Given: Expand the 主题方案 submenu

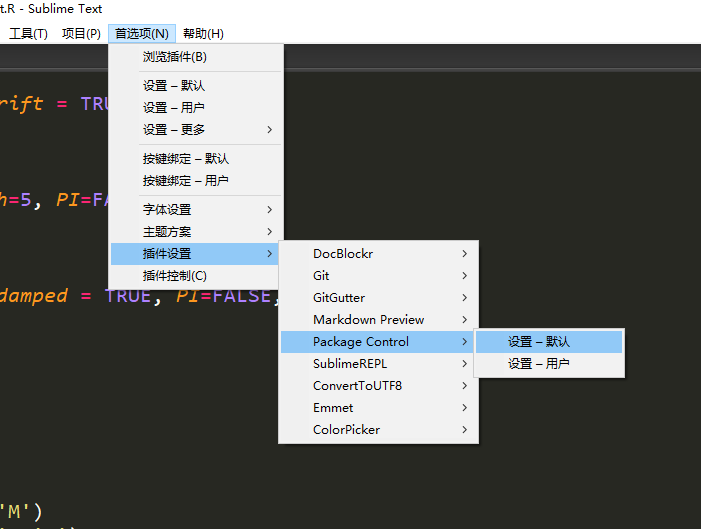Looking at the screenshot, I should pyautogui.click(x=196, y=232).
